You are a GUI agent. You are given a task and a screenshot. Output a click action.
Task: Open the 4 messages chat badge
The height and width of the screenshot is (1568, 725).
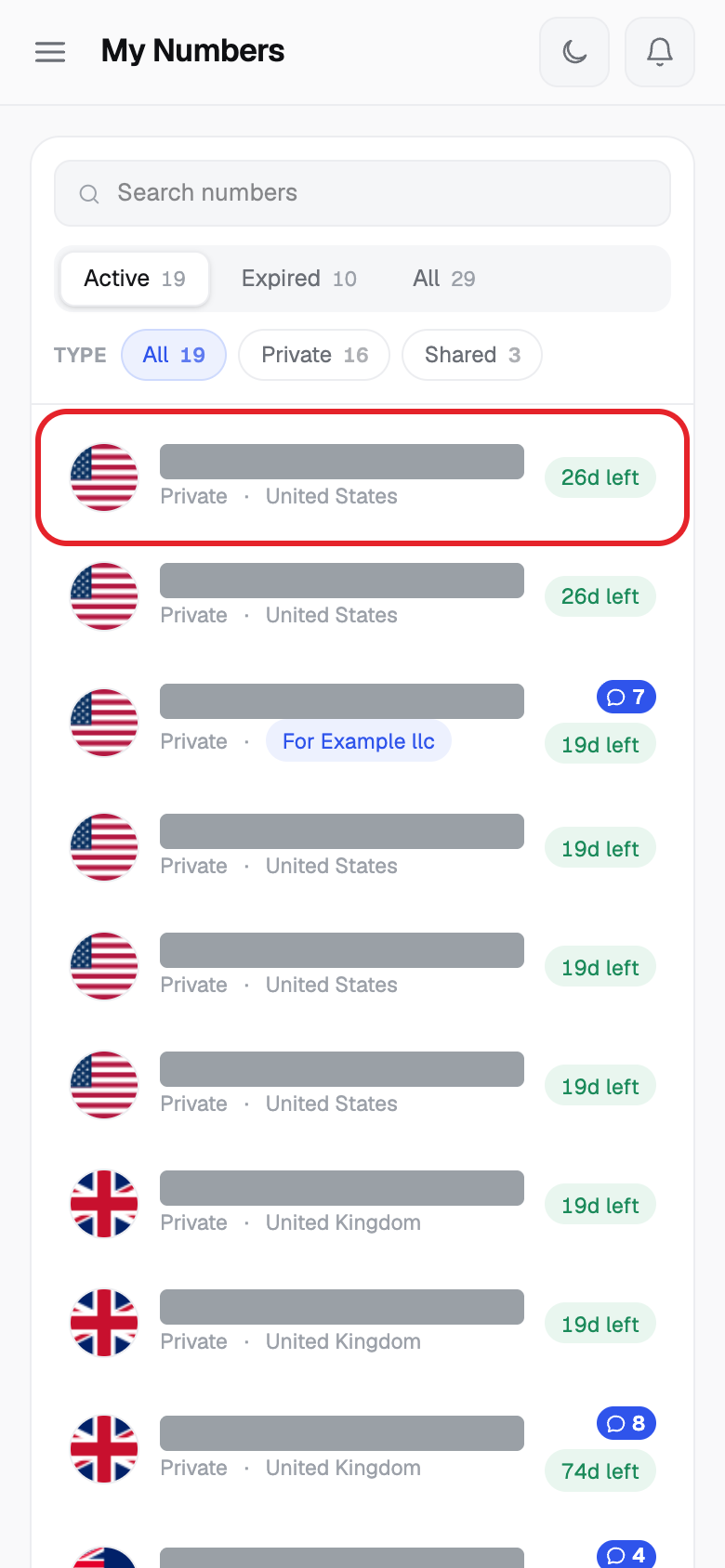click(x=626, y=1555)
